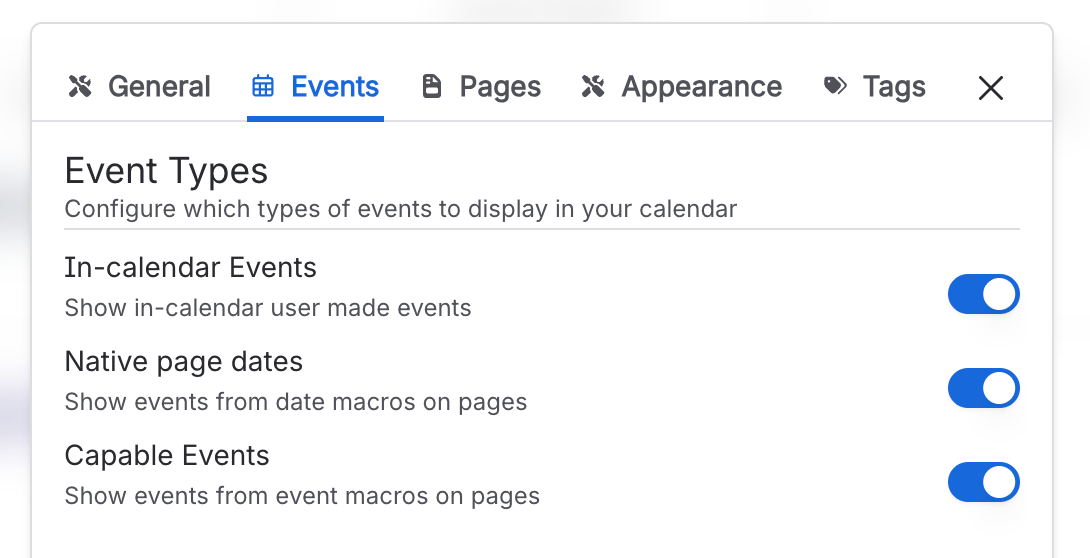Click the calendar icon beside Events
This screenshot has height=558, width=1090.
(263, 87)
